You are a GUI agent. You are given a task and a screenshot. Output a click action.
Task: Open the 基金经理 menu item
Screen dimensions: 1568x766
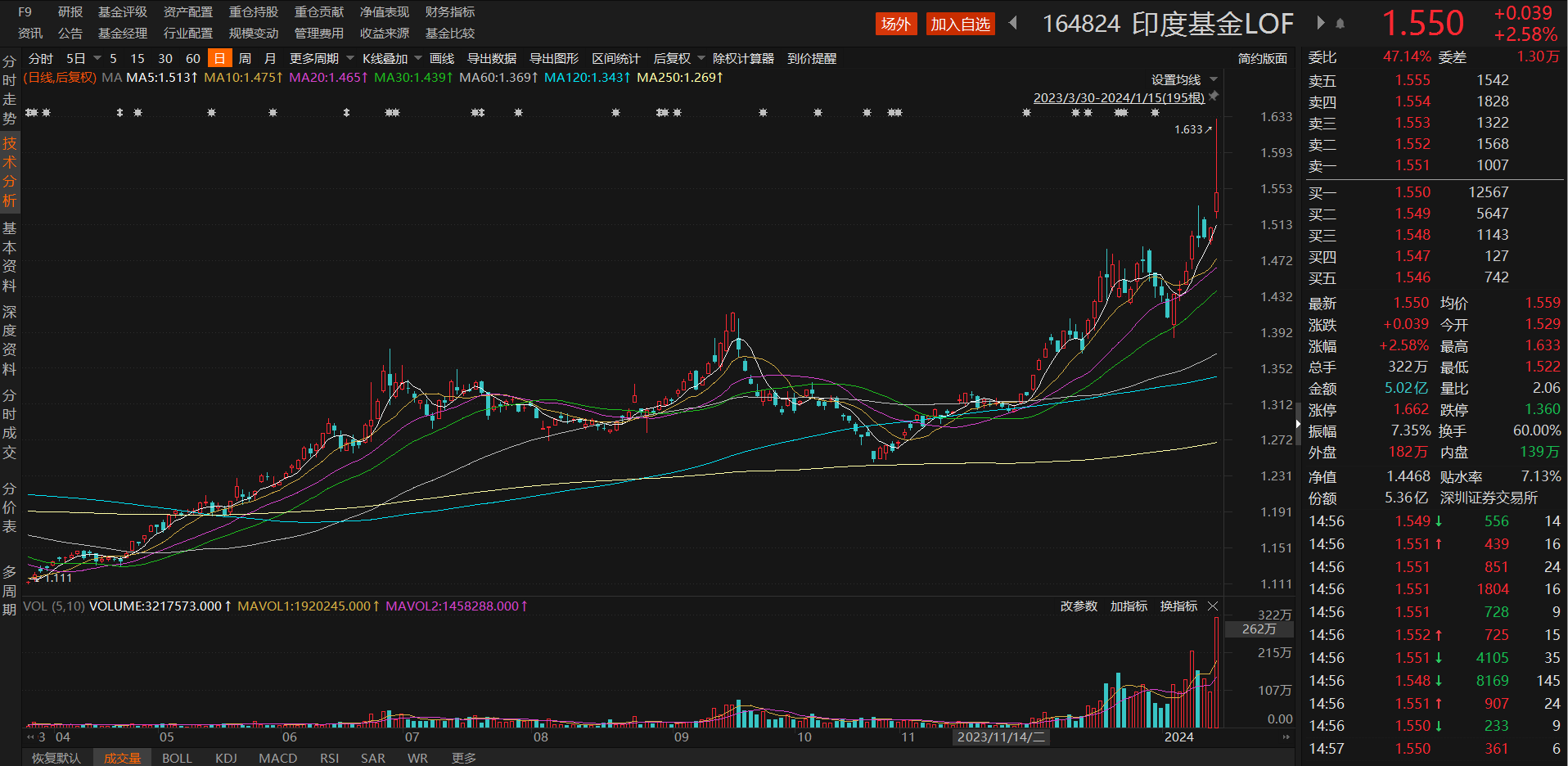123,34
